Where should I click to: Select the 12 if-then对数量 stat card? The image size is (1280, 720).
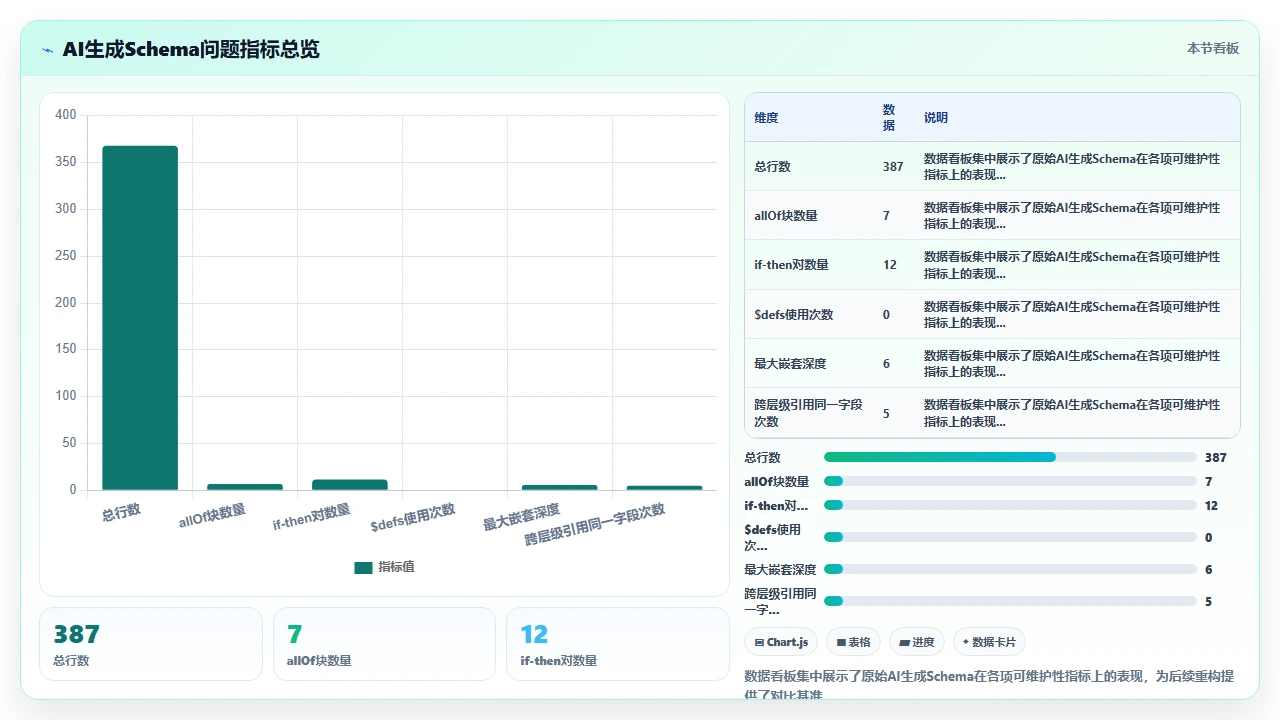(x=618, y=644)
